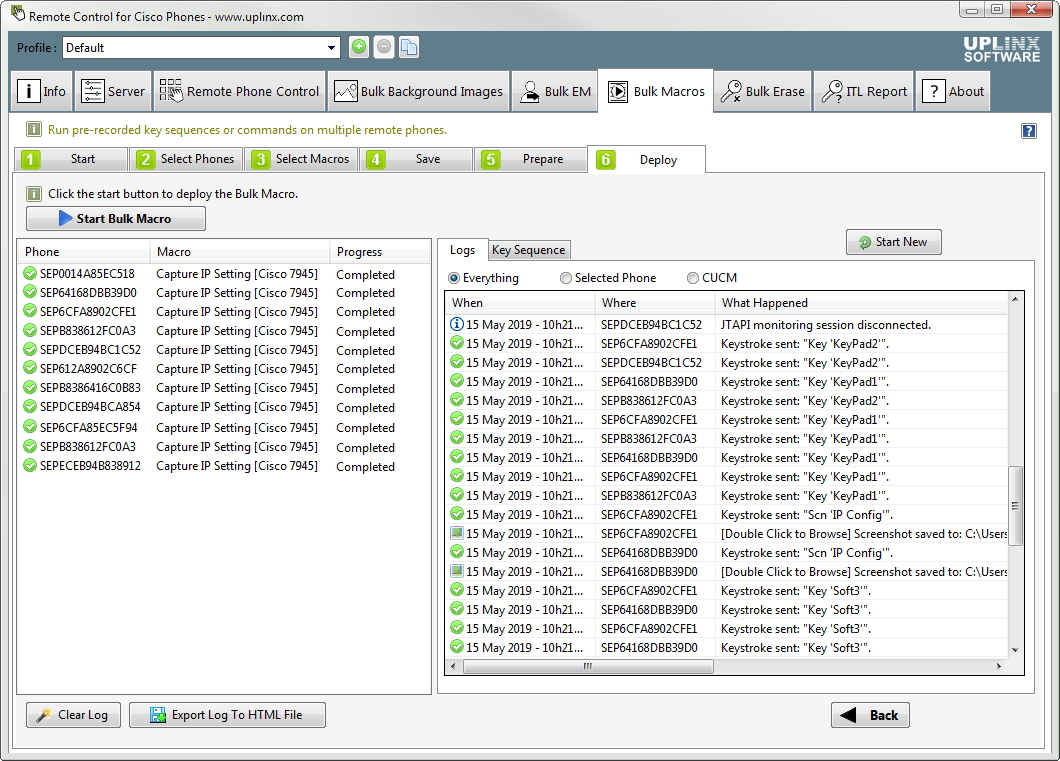Switch to the Logs tab

(462, 250)
